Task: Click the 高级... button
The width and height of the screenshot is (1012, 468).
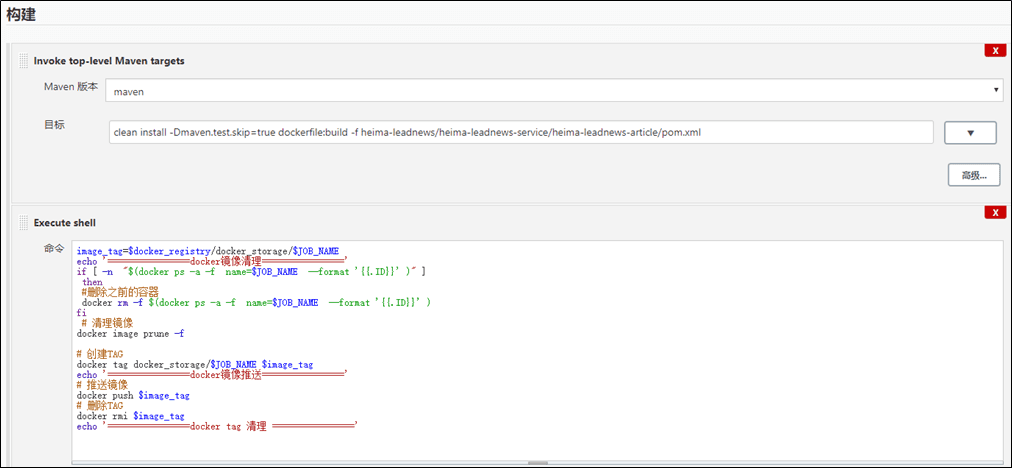Action: [x=974, y=175]
